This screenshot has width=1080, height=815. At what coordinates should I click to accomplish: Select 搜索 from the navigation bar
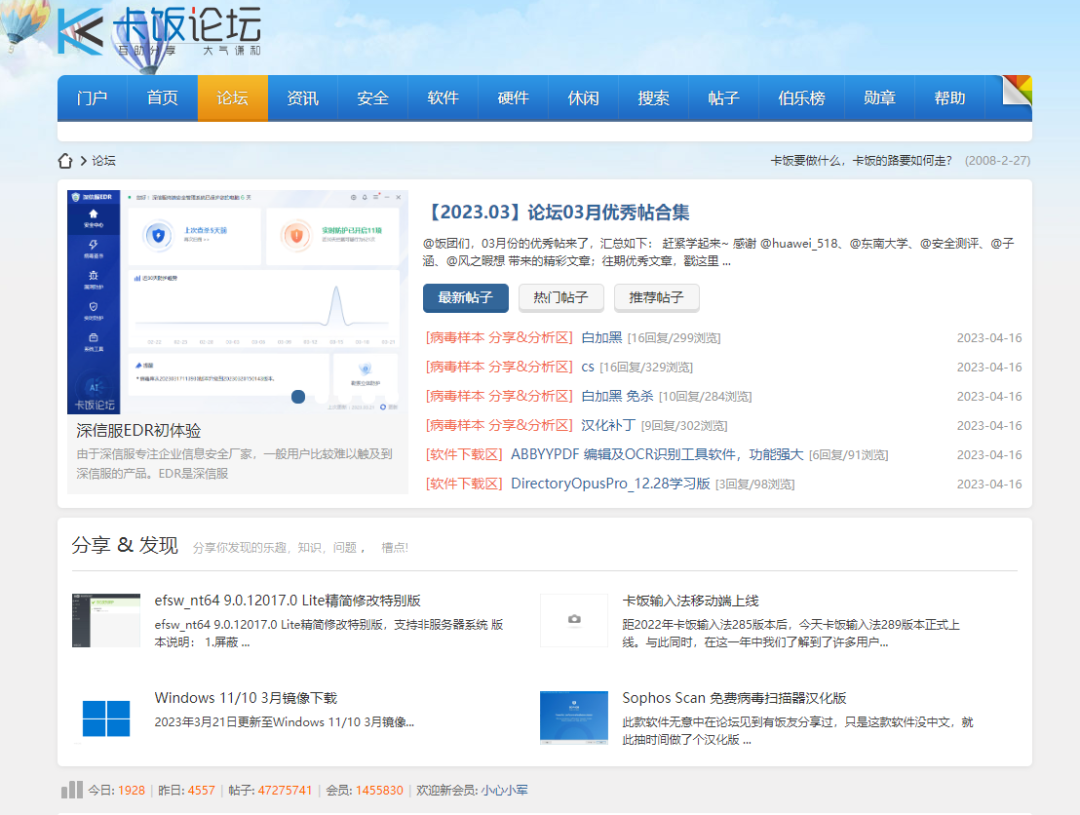(x=653, y=98)
